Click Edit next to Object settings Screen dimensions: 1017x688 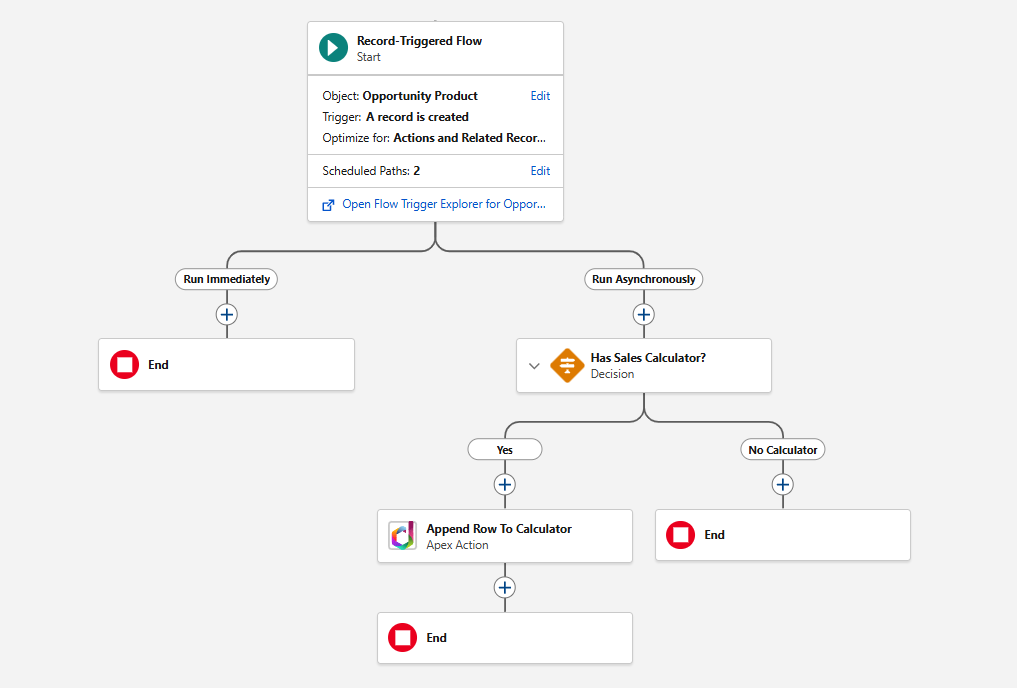(540, 95)
